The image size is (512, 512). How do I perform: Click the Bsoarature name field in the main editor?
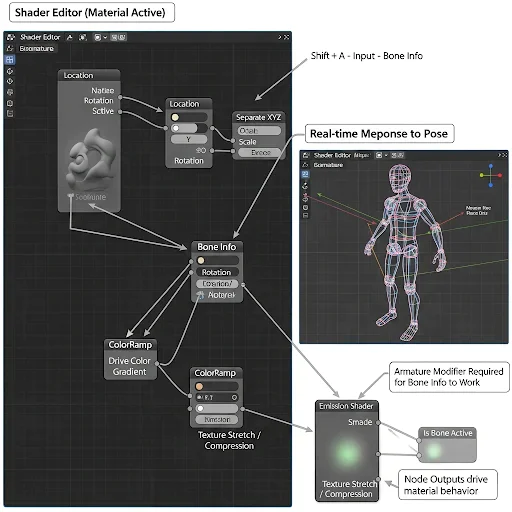tap(37, 49)
